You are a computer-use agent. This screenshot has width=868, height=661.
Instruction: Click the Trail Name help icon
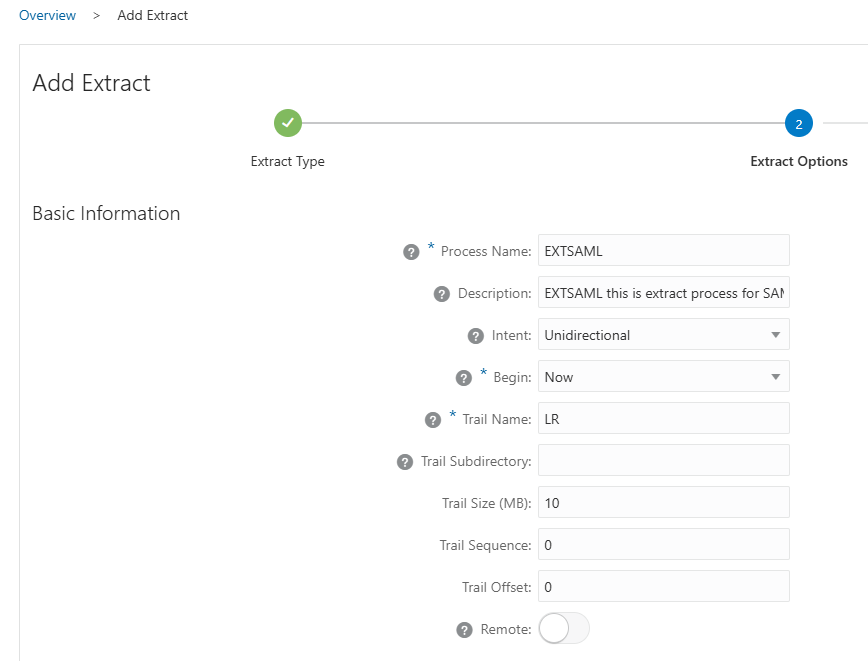(x=433, y=420)
